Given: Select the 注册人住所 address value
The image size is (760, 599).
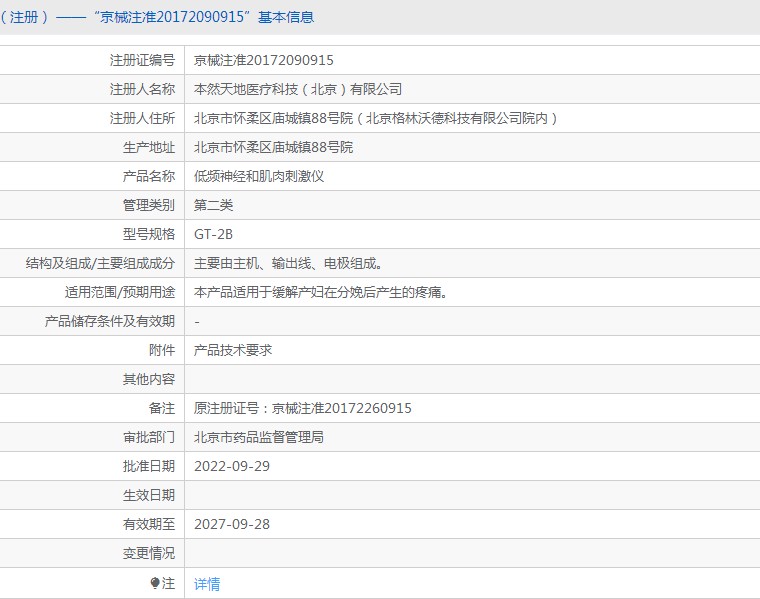Looking at the screenshot, I should pos(376,118).
